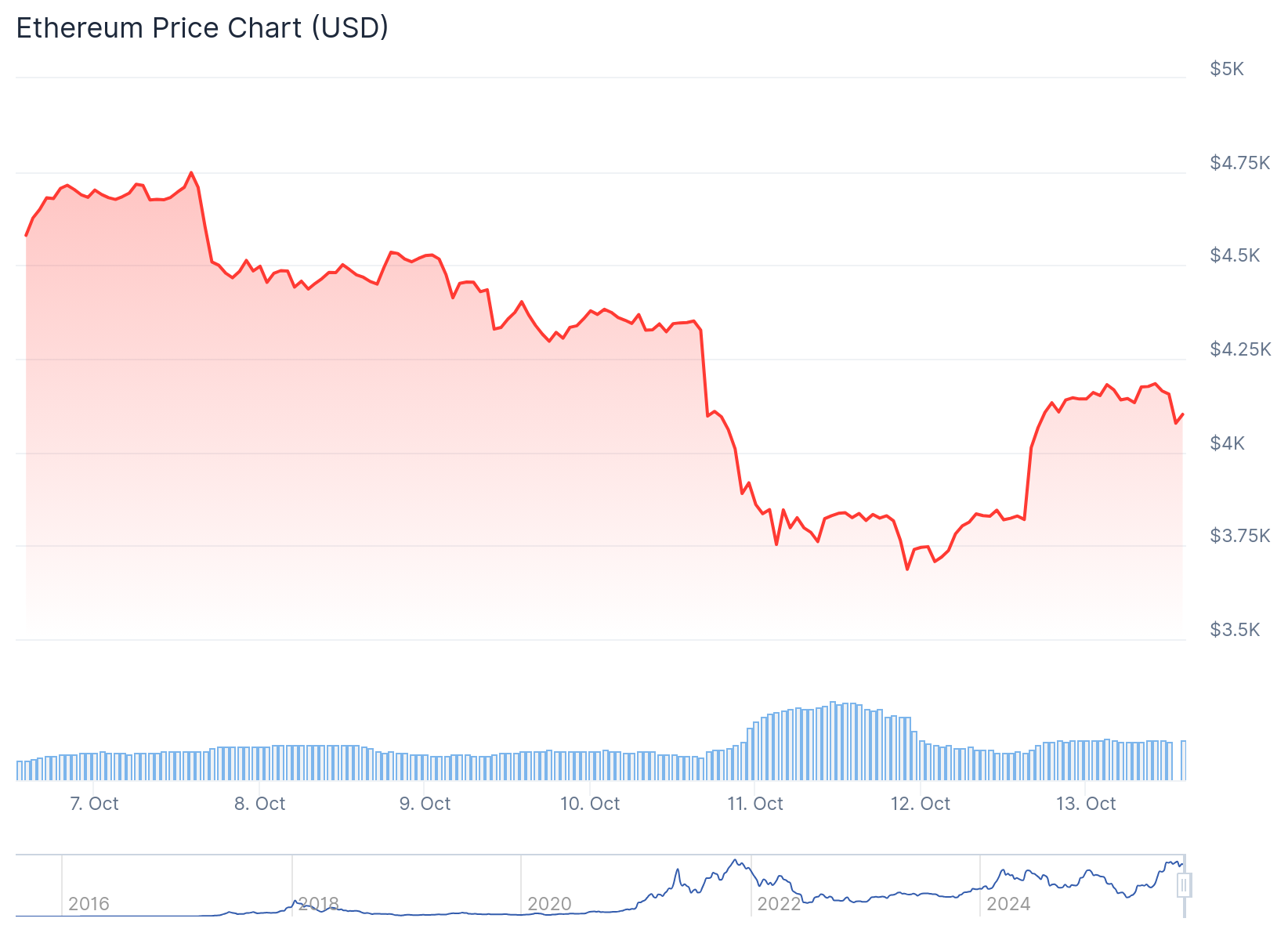Select the $4.75K price axis label

[1239, 163]
